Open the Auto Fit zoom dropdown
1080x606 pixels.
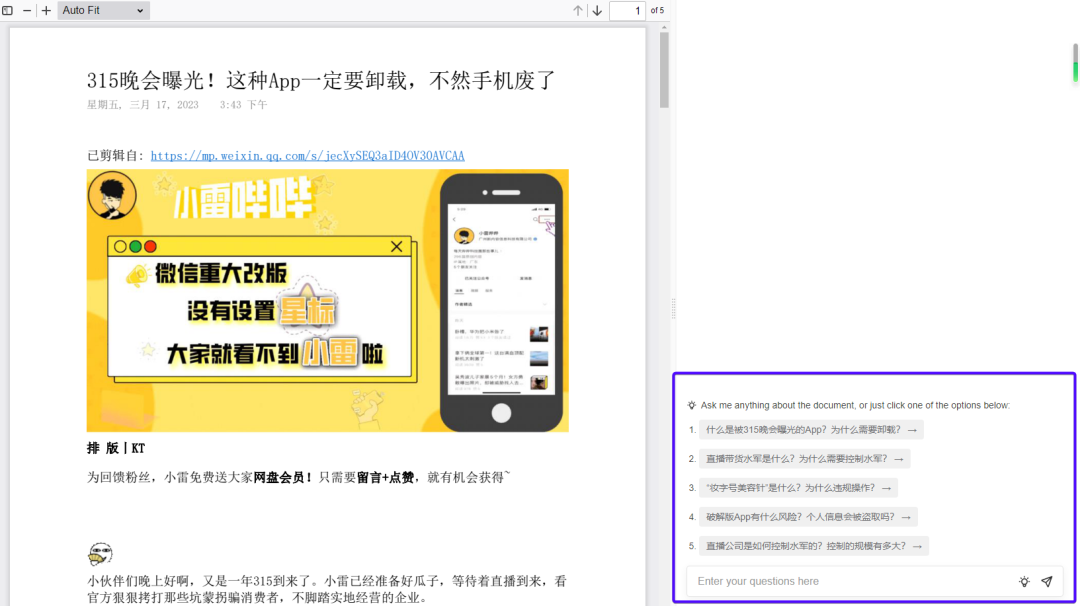pos(100,10)
